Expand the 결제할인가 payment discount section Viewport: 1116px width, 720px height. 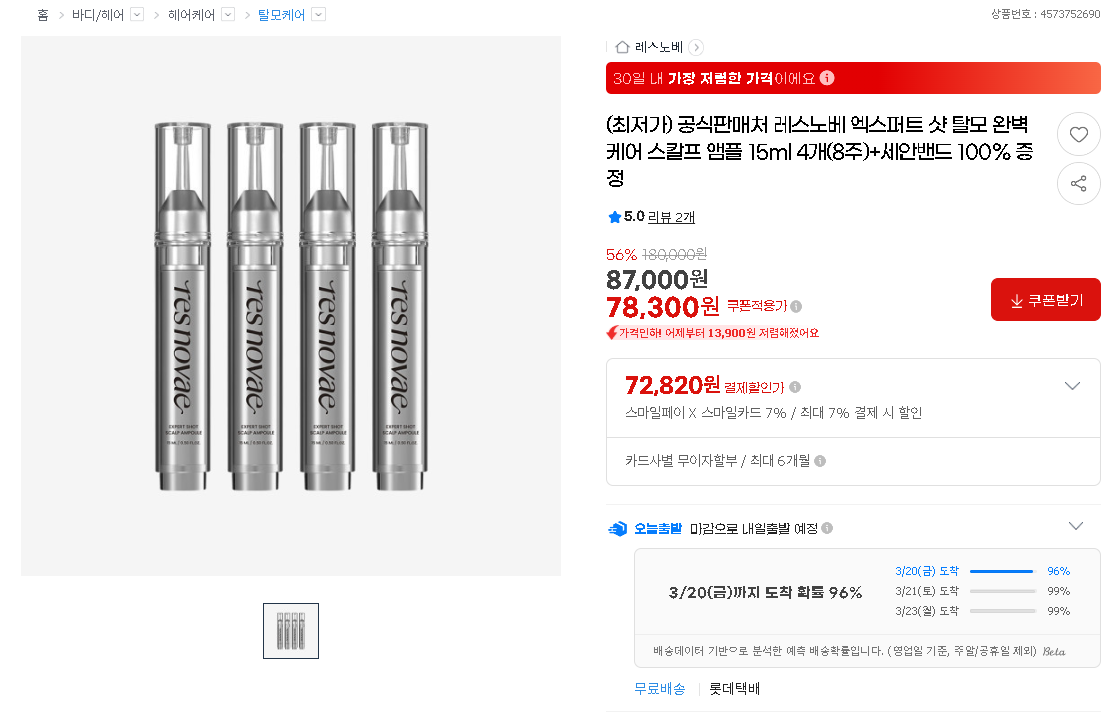click(x=1072, y=386)
